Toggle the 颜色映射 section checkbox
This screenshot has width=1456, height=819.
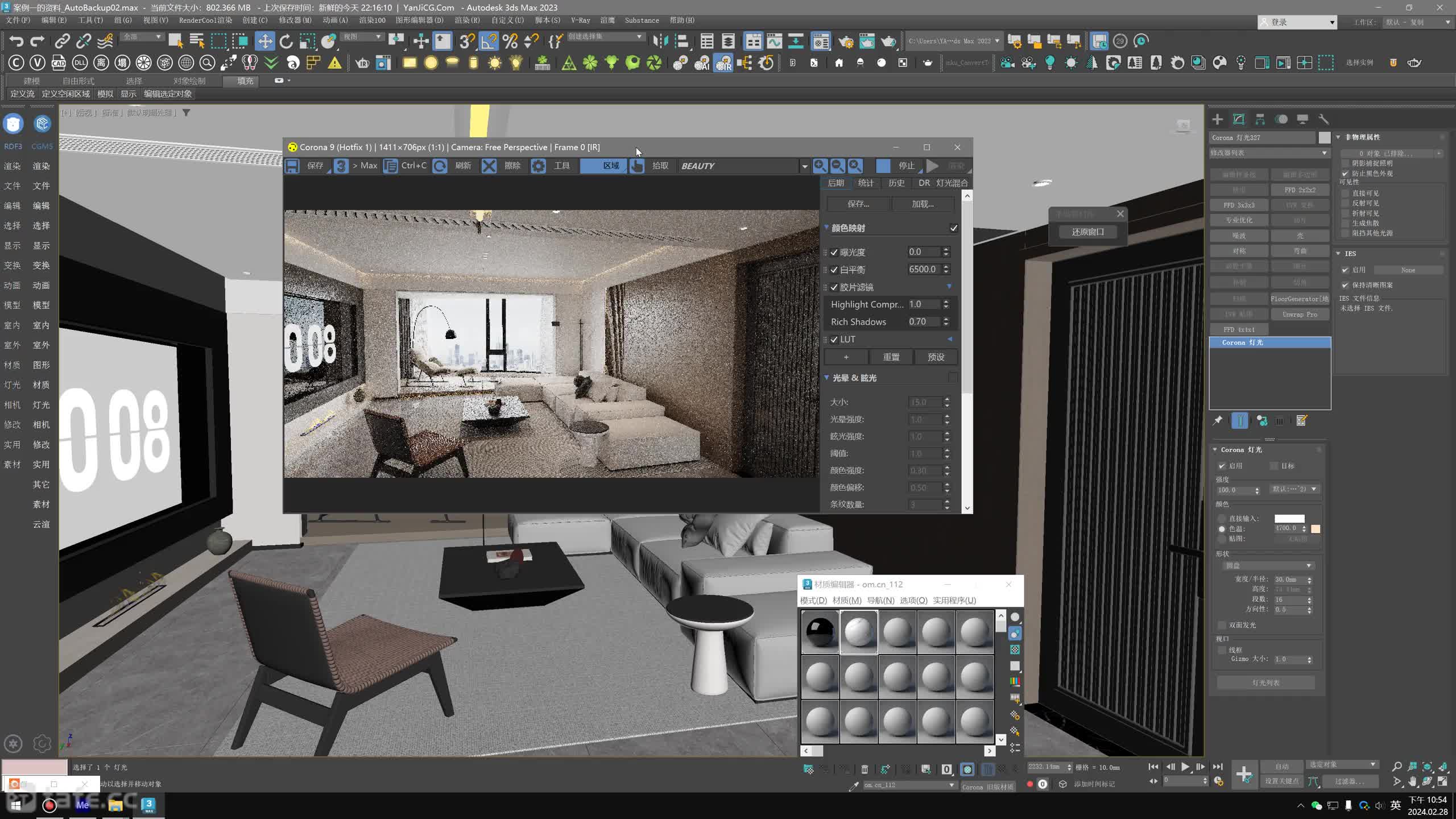[953, 228]
